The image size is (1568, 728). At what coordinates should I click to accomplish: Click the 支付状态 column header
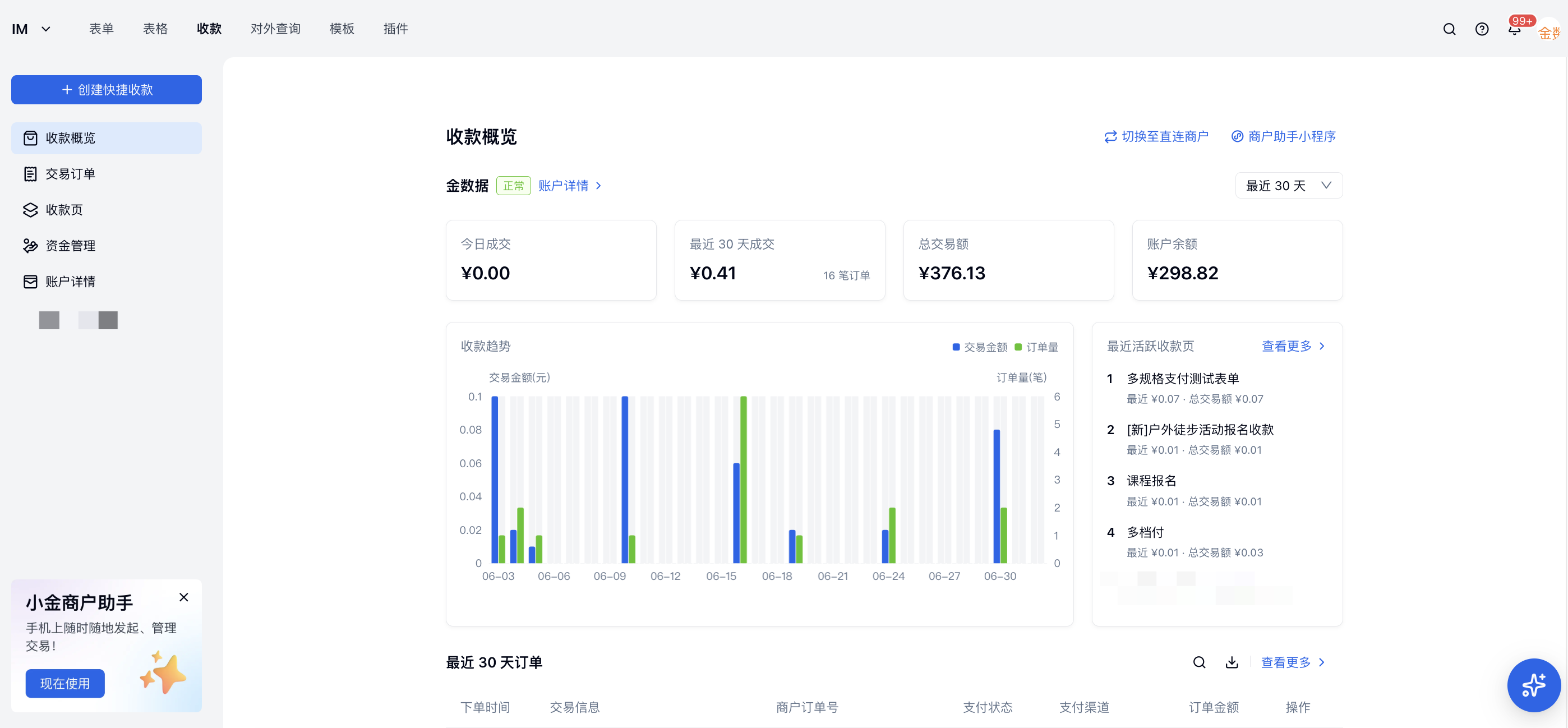988,707
